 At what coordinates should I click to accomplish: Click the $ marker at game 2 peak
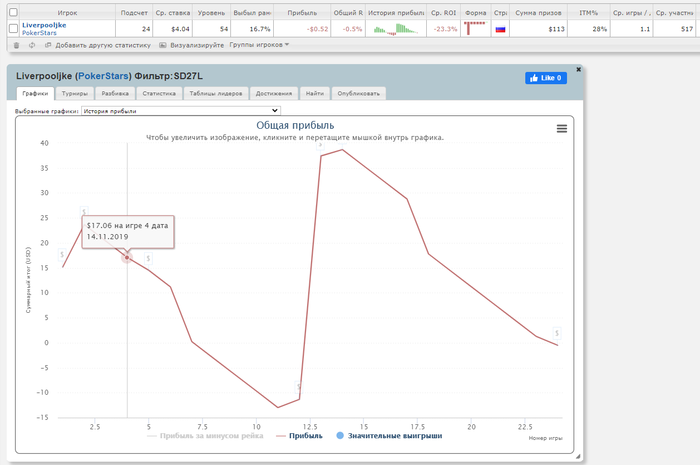pyautogui.click(x=84, y=212)
